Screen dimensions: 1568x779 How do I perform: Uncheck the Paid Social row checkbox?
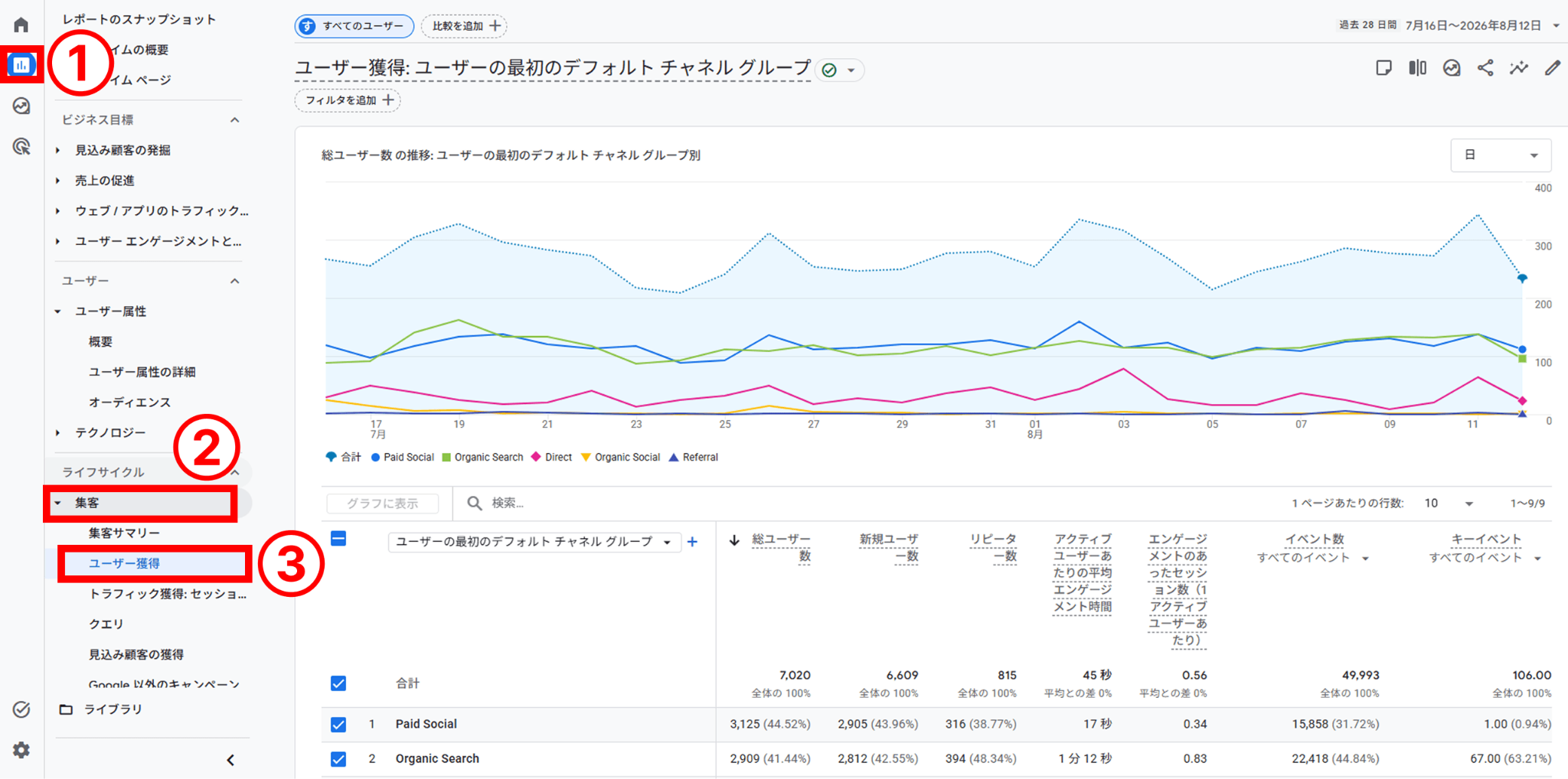338,724
